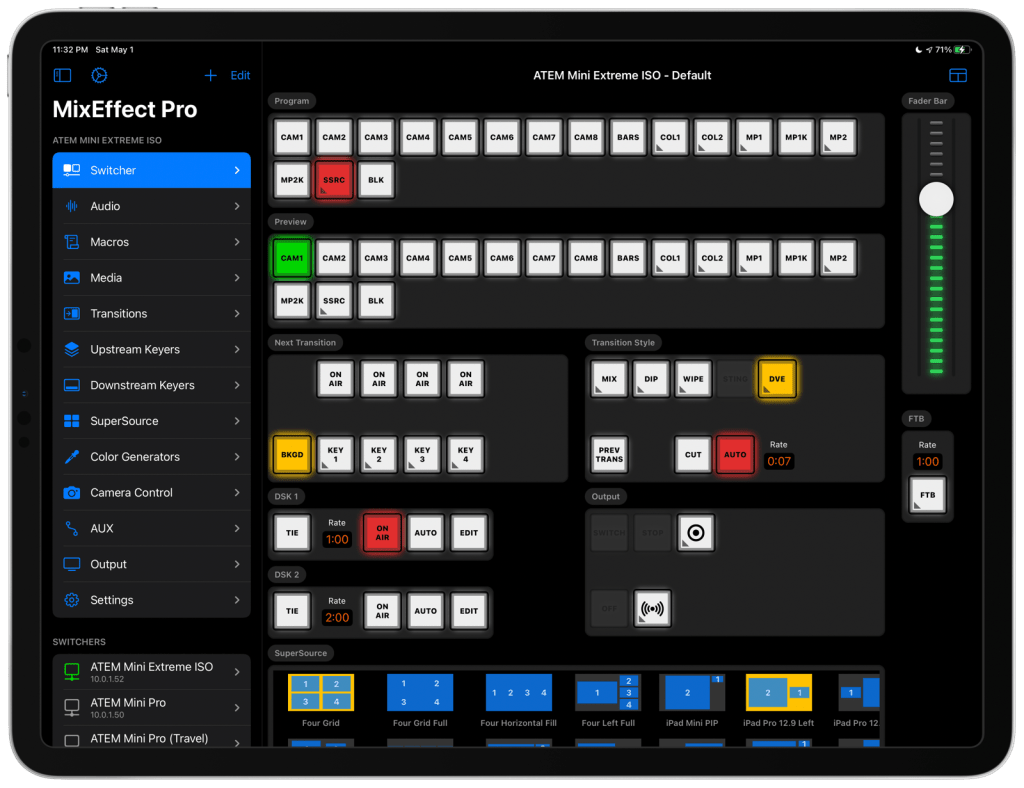Tap the Edit link at the top

[239, 75]
